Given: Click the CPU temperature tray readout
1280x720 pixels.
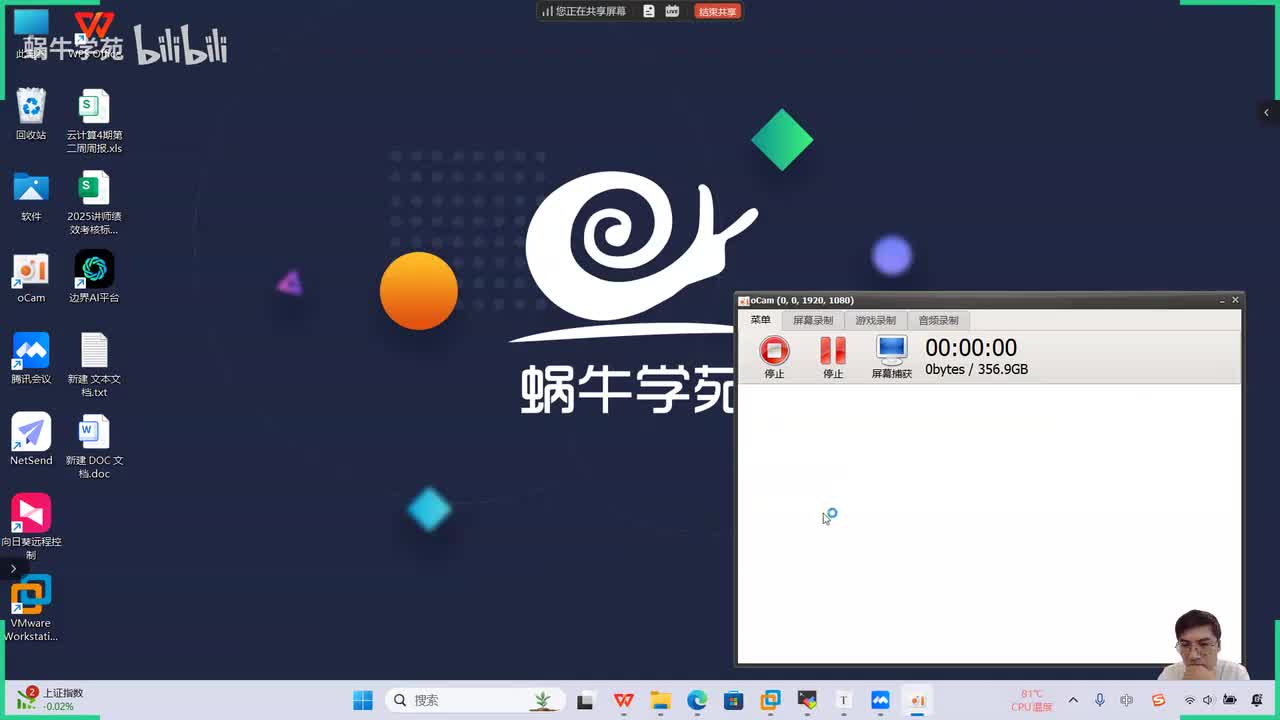Looking at the screenshot, I should click(x=1032, y=700).
